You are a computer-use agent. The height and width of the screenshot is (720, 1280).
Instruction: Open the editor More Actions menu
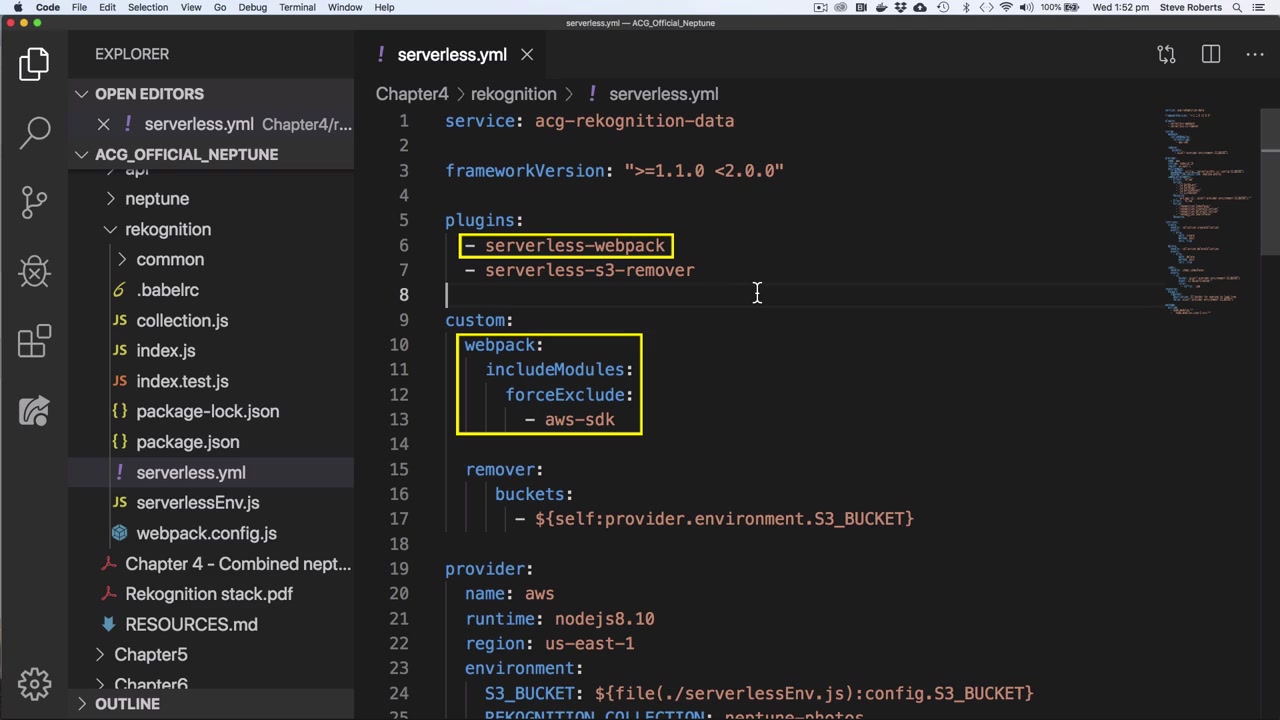[1255, 54]
